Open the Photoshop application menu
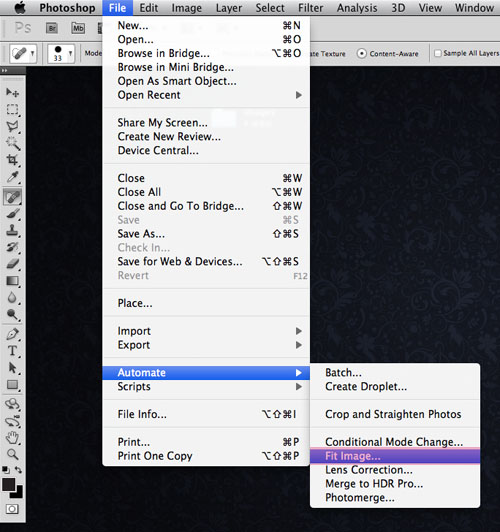The width and height of the screenshot is (500, 532). (67, 8)
